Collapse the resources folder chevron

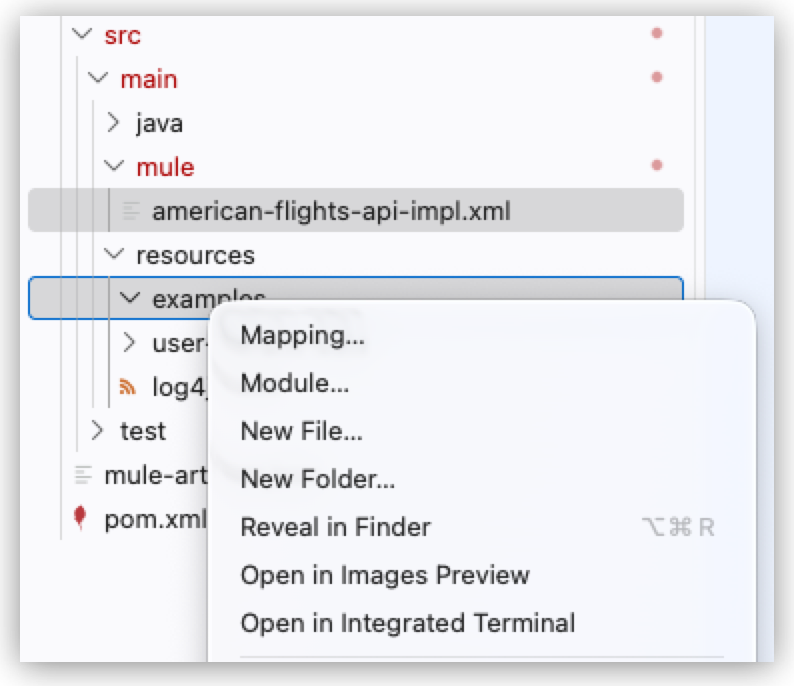click(x=113, y=254)
